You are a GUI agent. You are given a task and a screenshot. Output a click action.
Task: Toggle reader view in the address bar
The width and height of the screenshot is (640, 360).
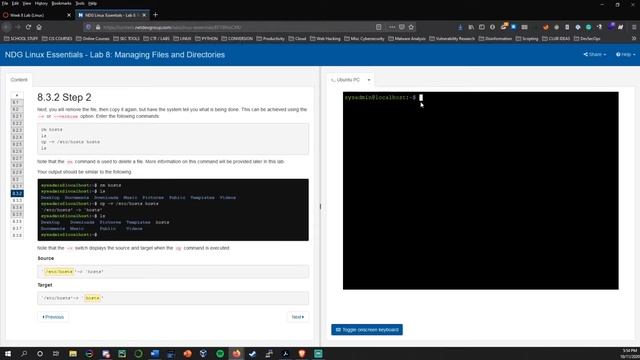tap(379, 27)
